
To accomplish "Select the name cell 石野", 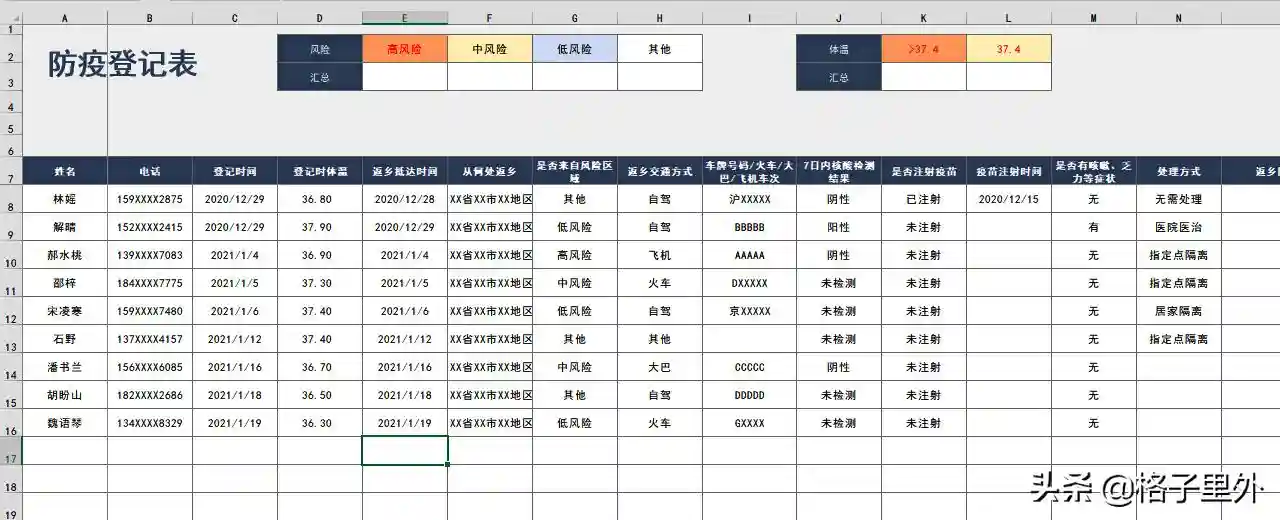I will [65, 339].
